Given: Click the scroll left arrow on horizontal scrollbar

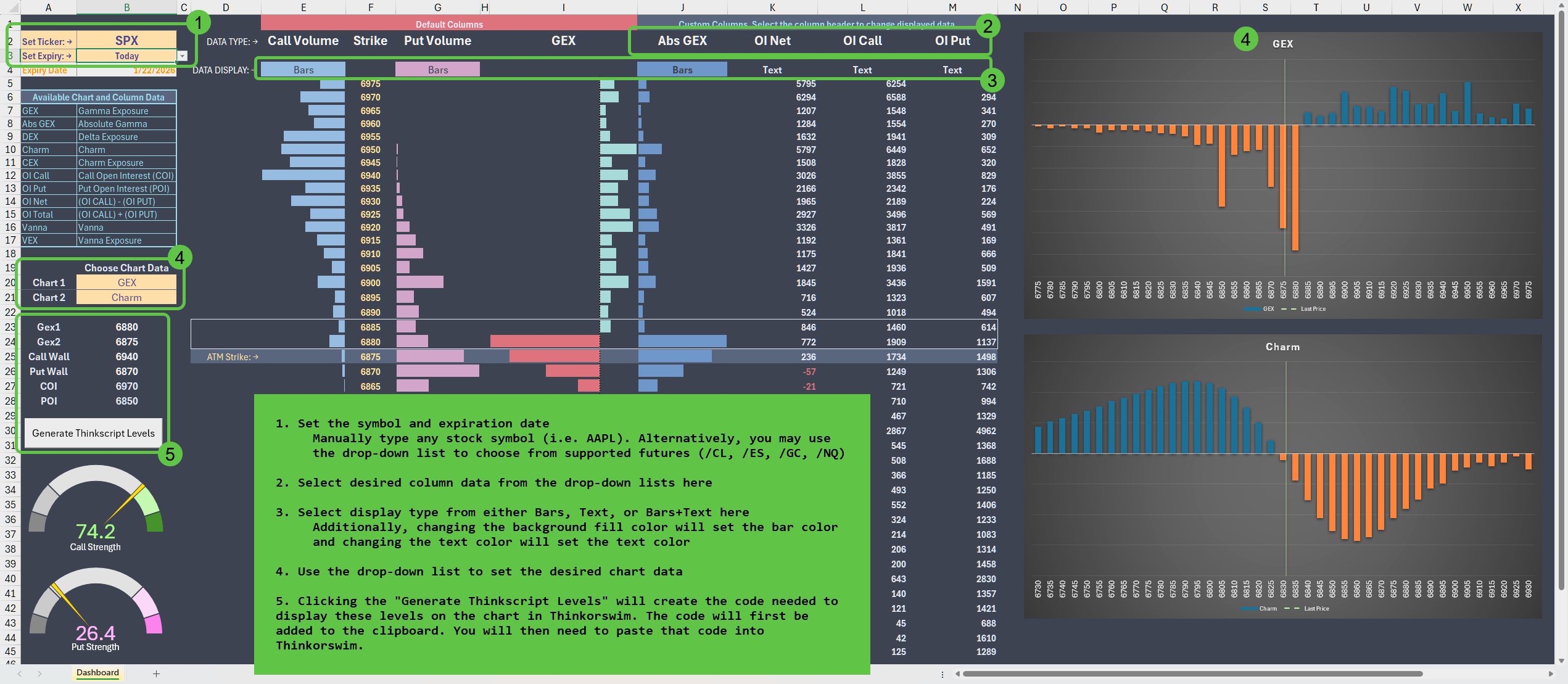Looking at the screenshot, I should (x=957, y=674).
